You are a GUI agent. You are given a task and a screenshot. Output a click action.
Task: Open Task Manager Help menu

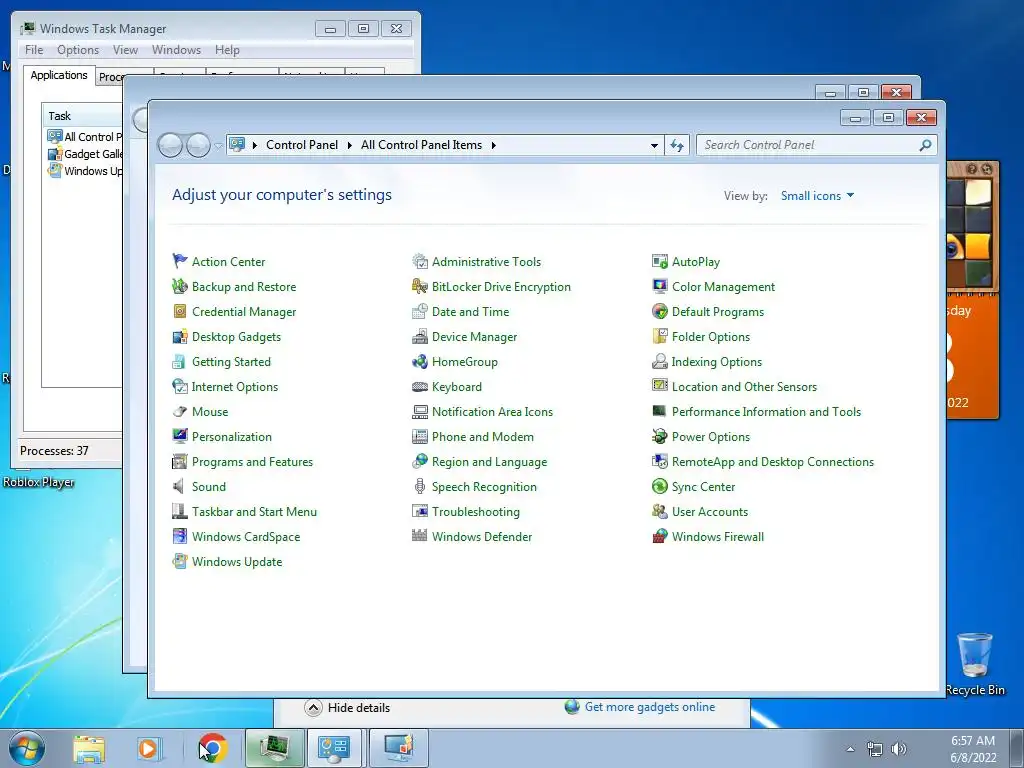pyautogui.click(x=227, y=50)
